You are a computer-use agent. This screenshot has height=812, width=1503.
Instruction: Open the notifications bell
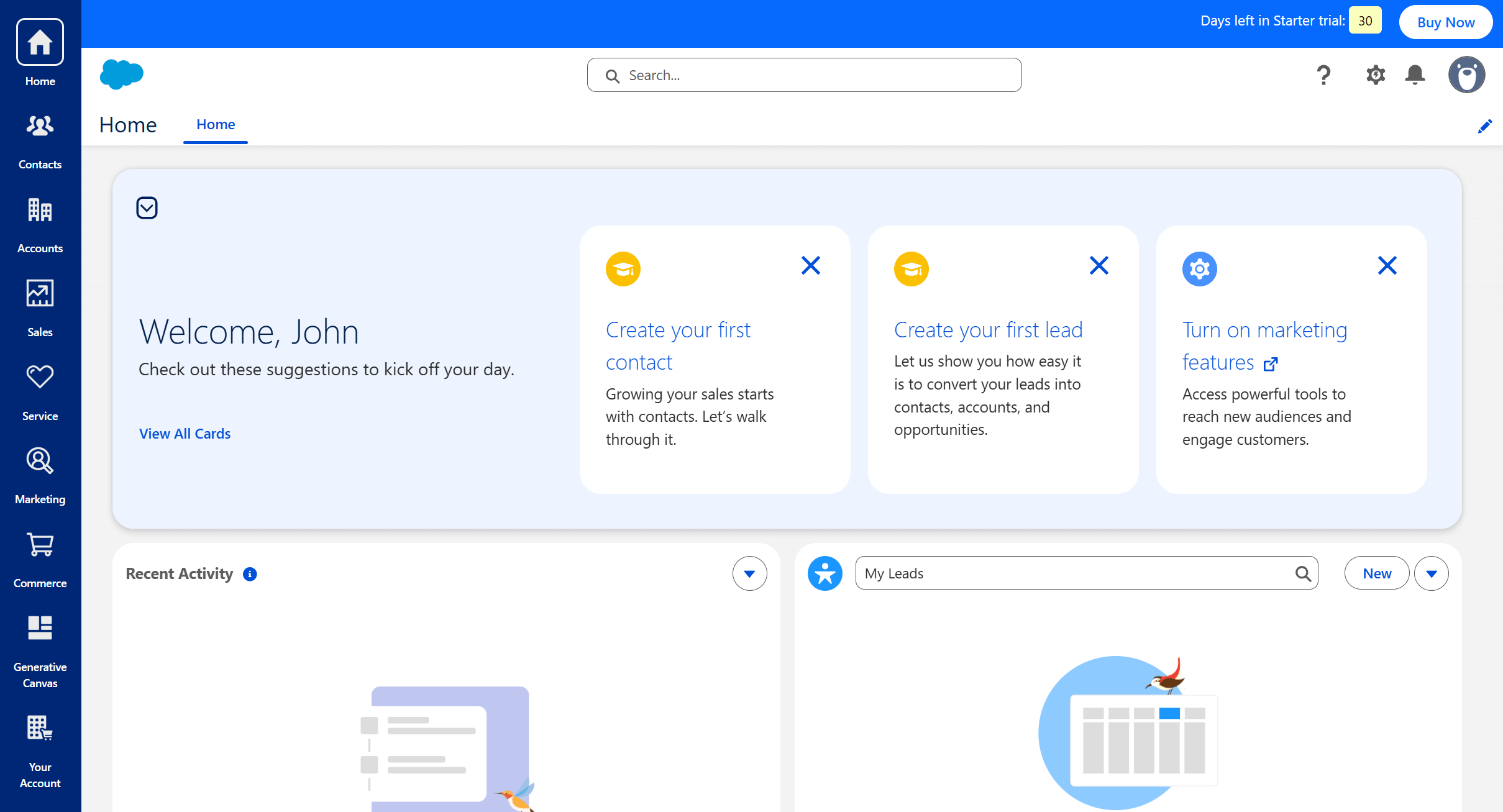coord(1415,75)
